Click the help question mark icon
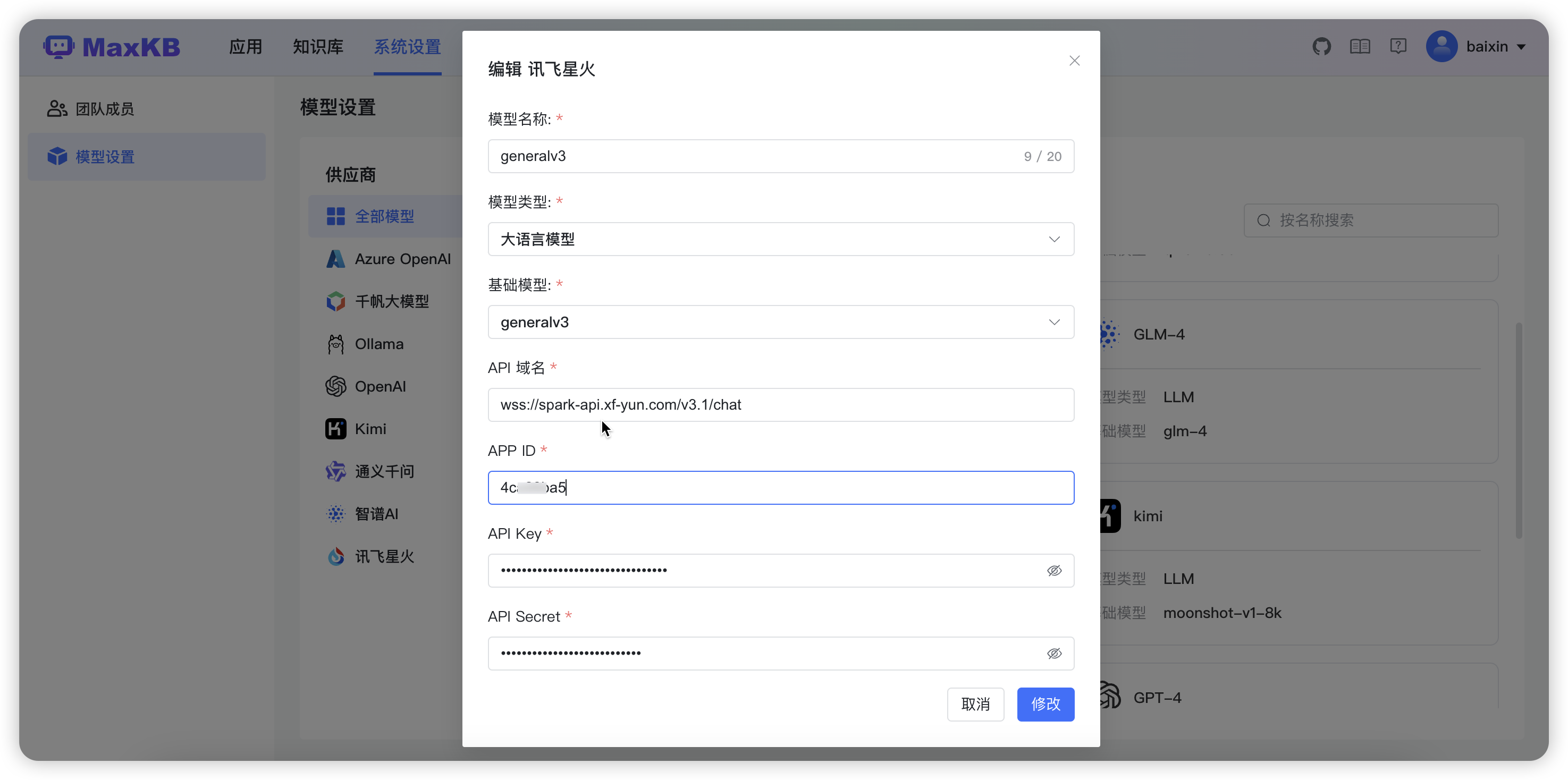1568x780 pixels. (1398, 46)
